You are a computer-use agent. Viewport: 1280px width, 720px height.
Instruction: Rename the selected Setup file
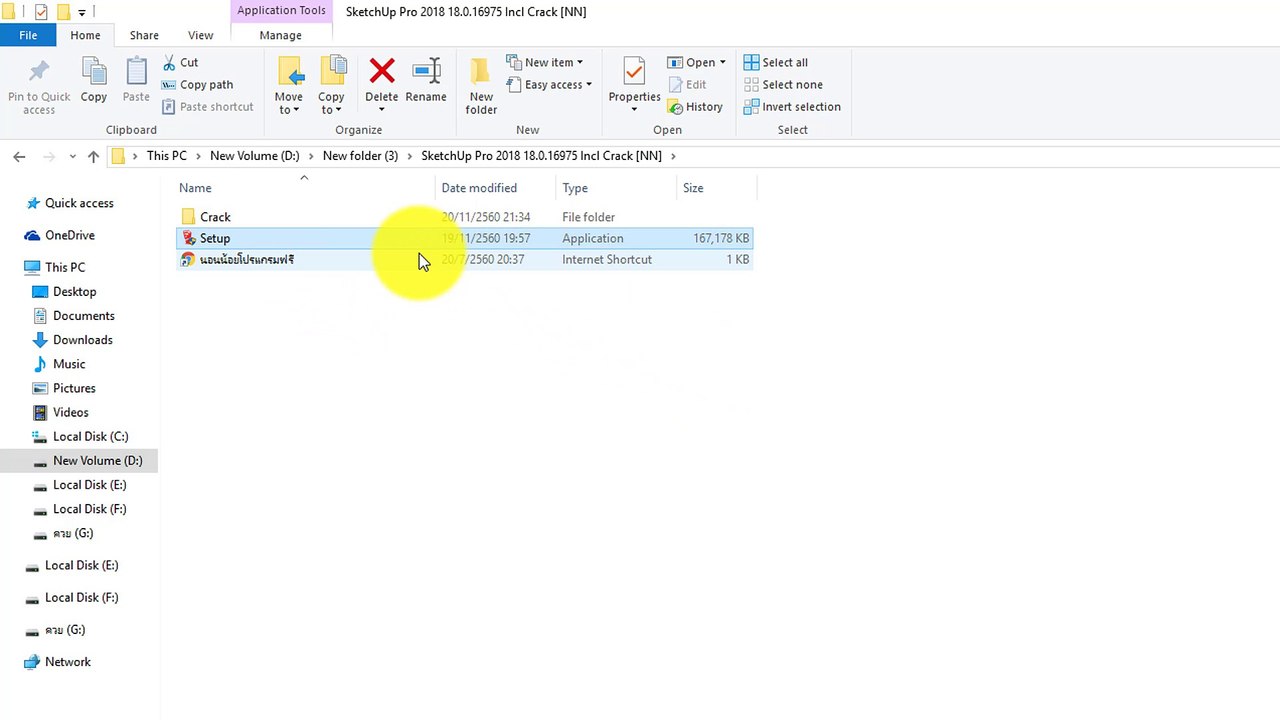coord(426,80)
